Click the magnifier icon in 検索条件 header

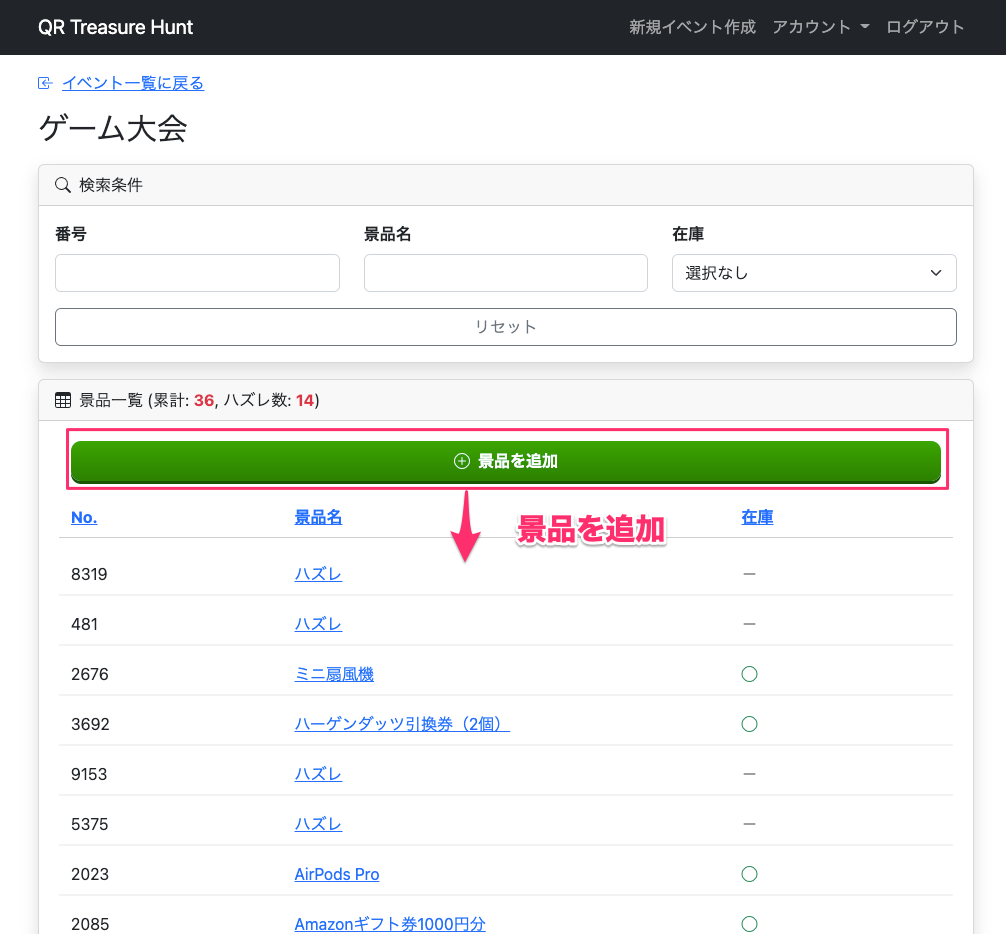tap(63, 185)
